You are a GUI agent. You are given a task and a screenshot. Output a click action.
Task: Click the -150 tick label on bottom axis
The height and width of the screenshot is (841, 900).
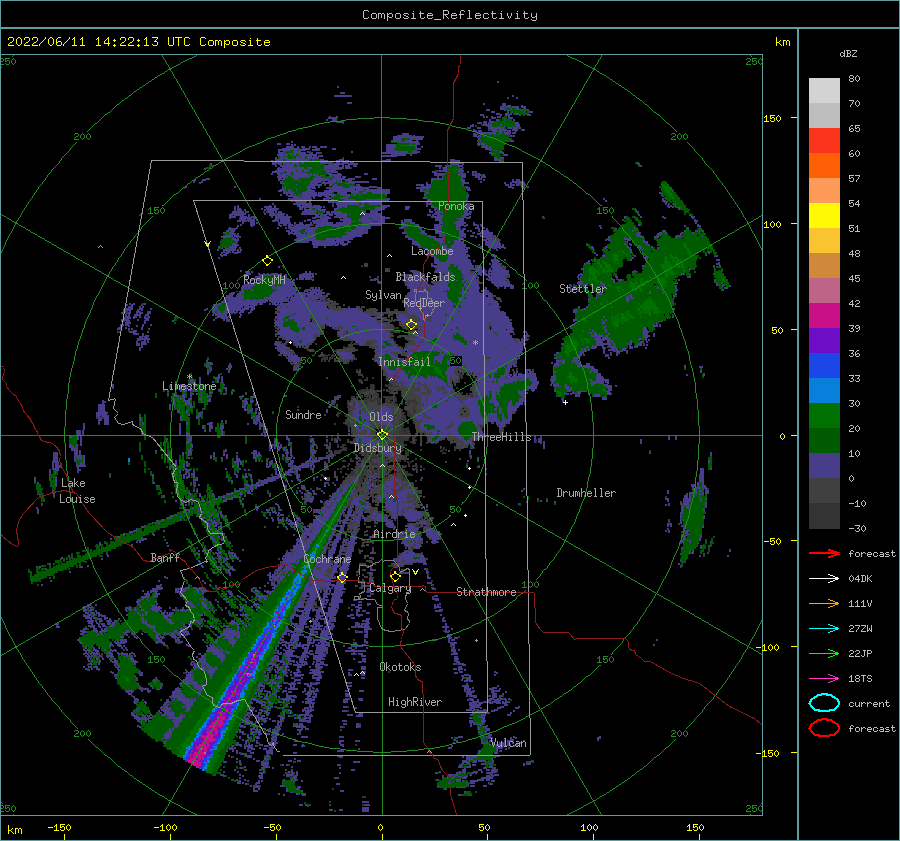(59, 827)
